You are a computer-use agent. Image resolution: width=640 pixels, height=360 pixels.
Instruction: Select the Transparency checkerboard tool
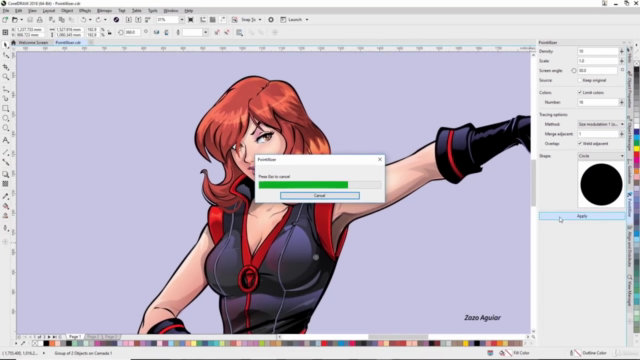[5, 184]
